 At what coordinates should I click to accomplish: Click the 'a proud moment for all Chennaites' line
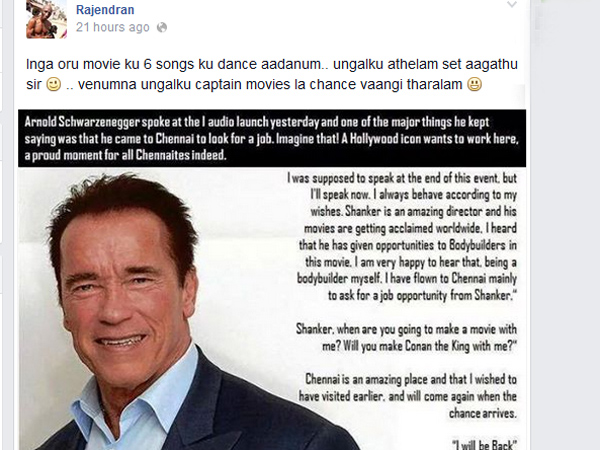coord(126,155)
